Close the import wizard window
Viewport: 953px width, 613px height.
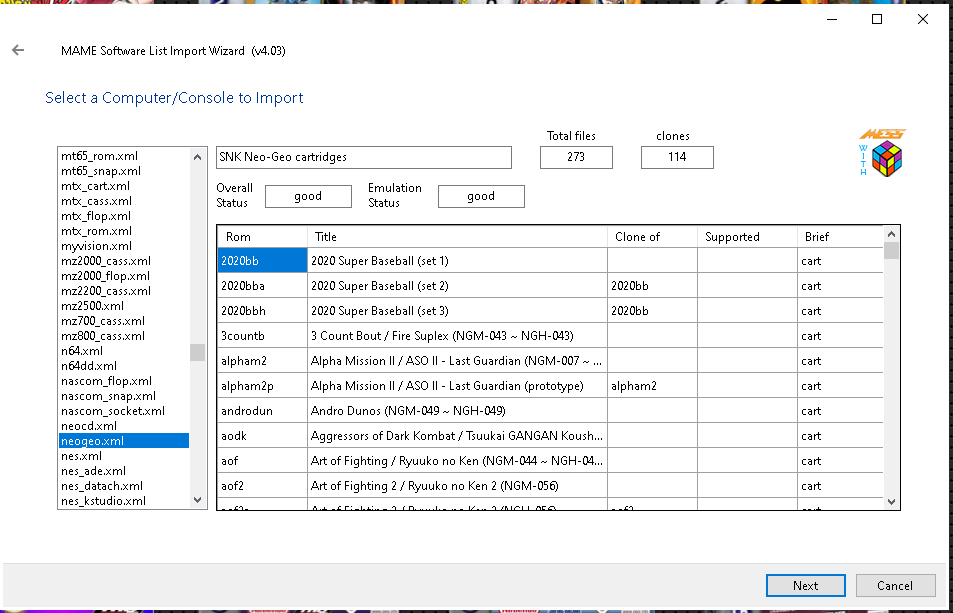click(923, 19)
